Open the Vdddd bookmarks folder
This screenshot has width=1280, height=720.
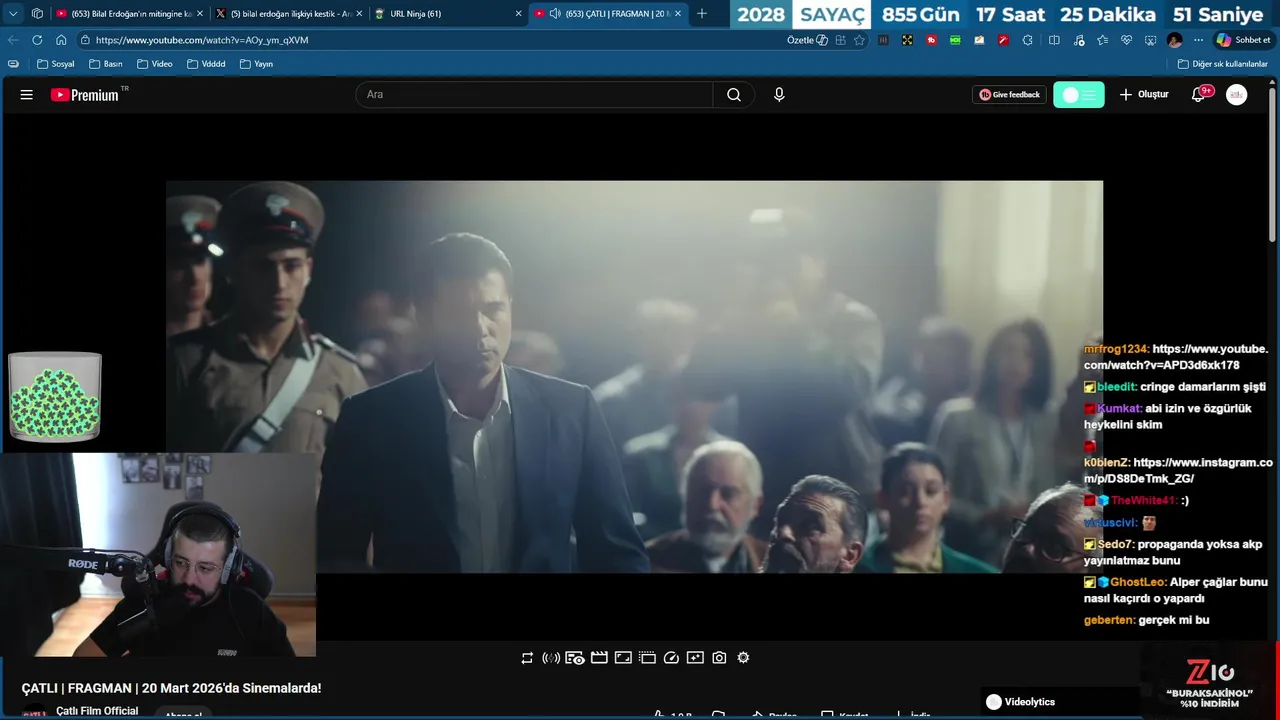206,64
